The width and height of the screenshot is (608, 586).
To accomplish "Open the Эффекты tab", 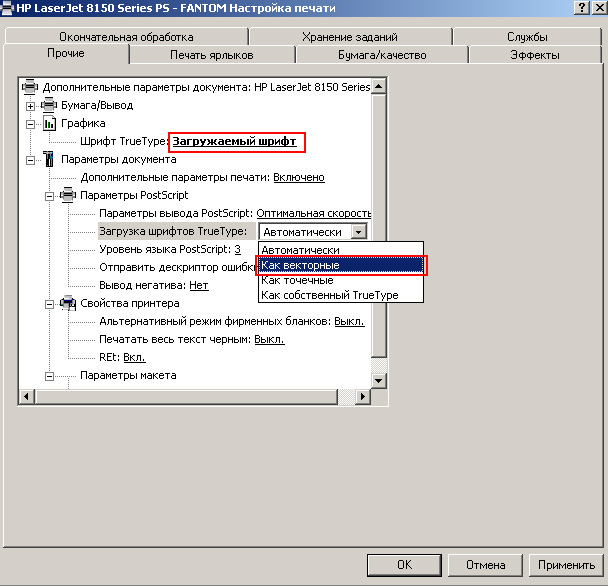I will click(535, 55).
